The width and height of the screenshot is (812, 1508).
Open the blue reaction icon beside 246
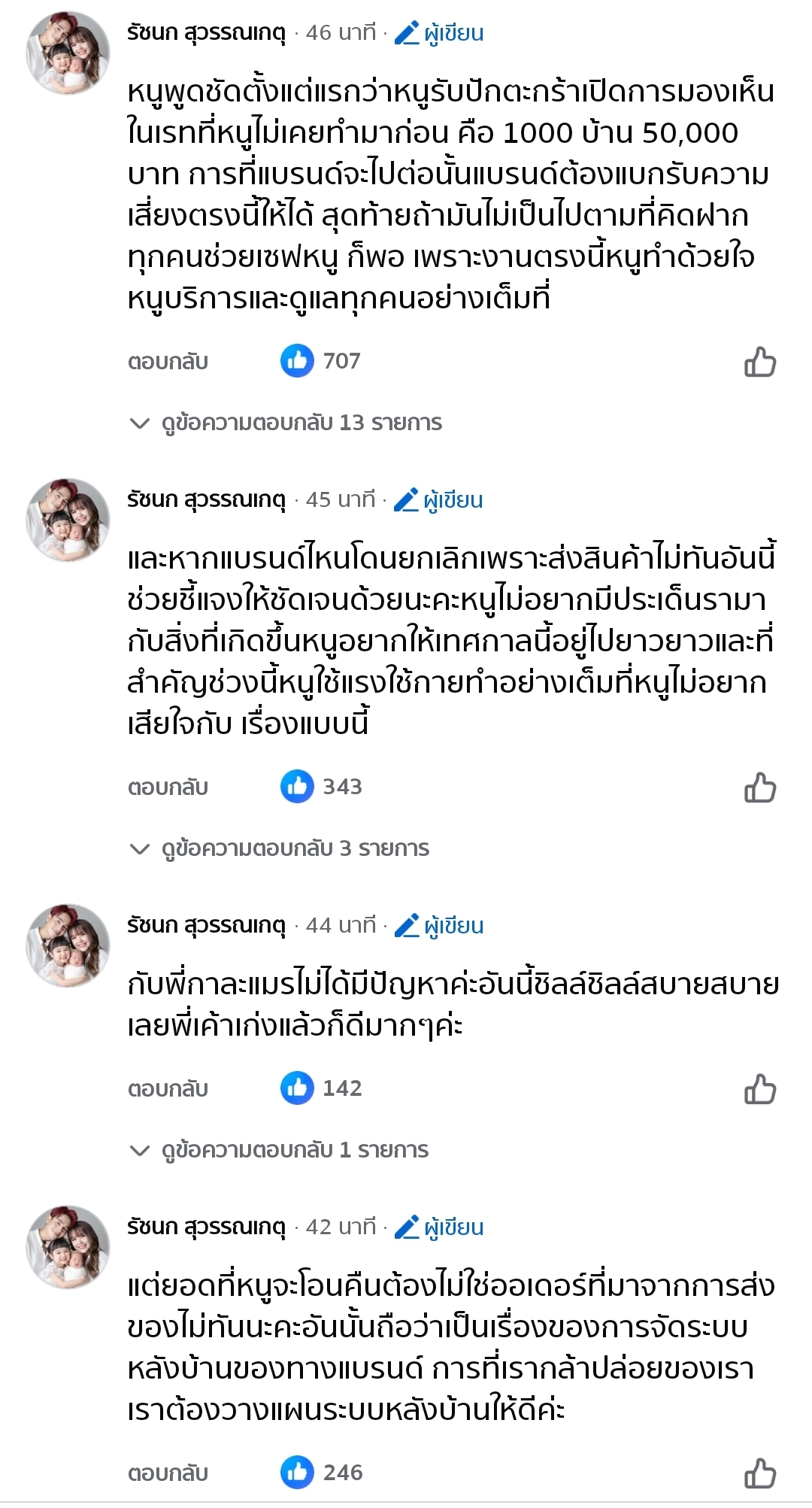pyautogui.click(x=297, y=1473)
